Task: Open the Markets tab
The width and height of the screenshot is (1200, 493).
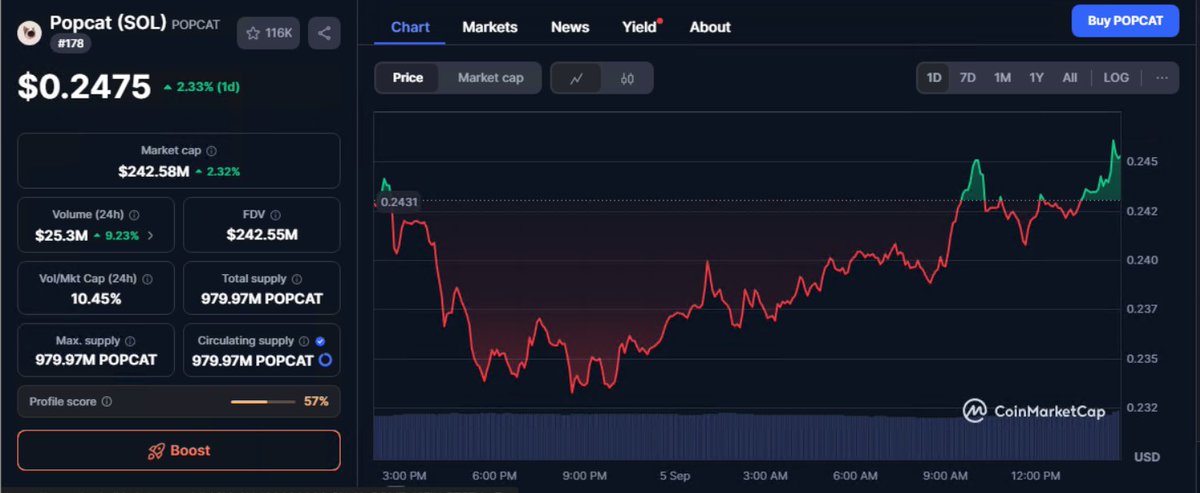Action: 490,27
